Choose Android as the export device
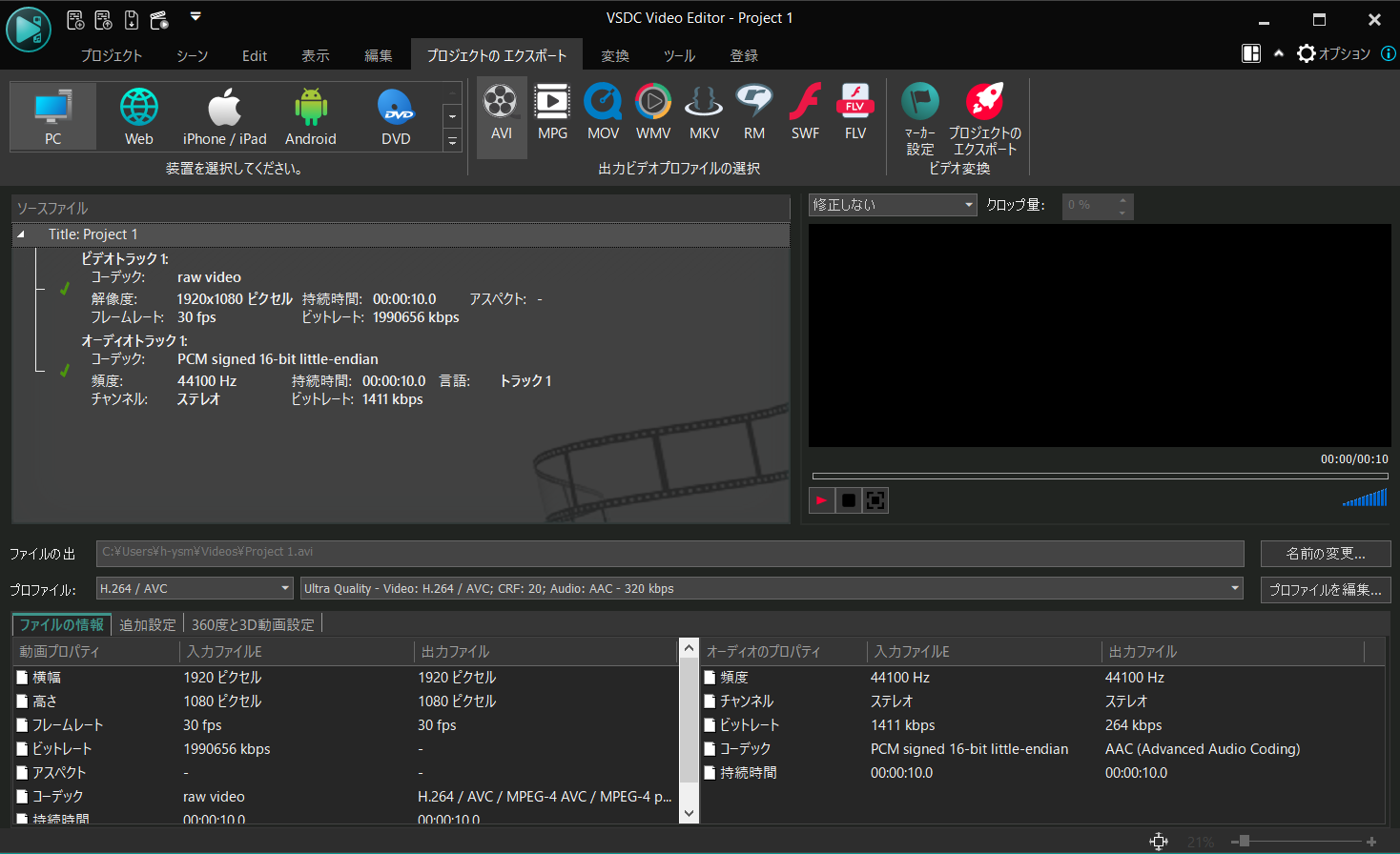This screenshot has width=1400, height=854. tap(310, 114)
